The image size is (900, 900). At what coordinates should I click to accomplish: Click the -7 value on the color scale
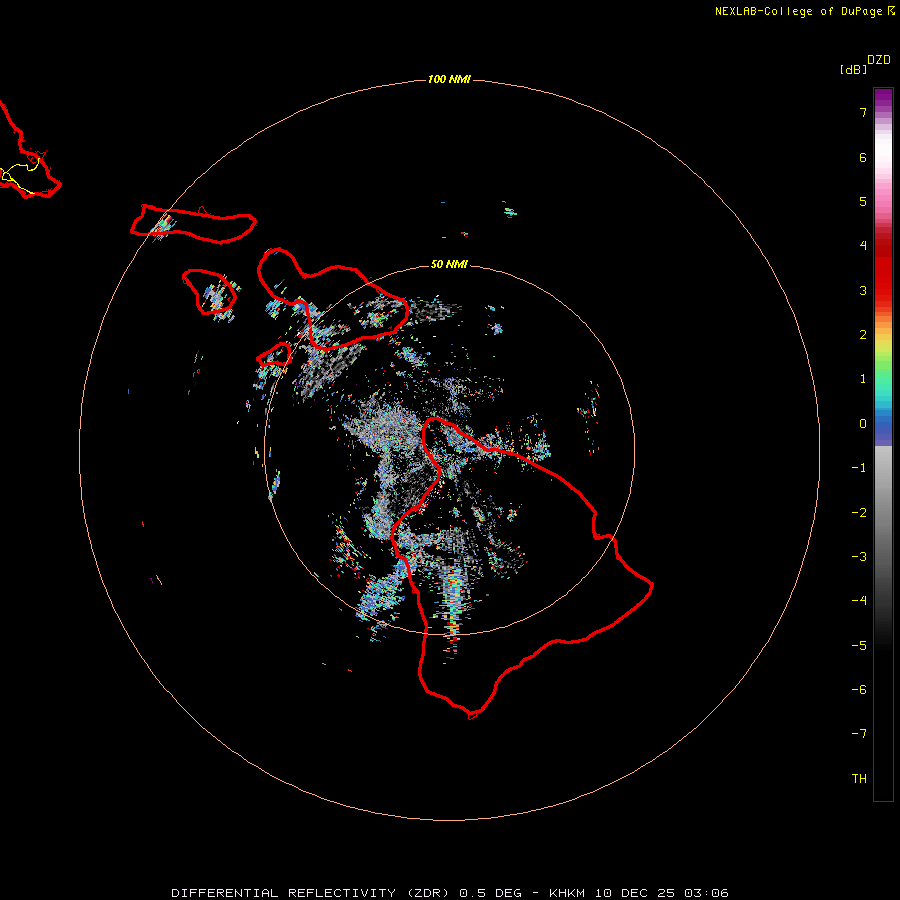pos(859,734)
